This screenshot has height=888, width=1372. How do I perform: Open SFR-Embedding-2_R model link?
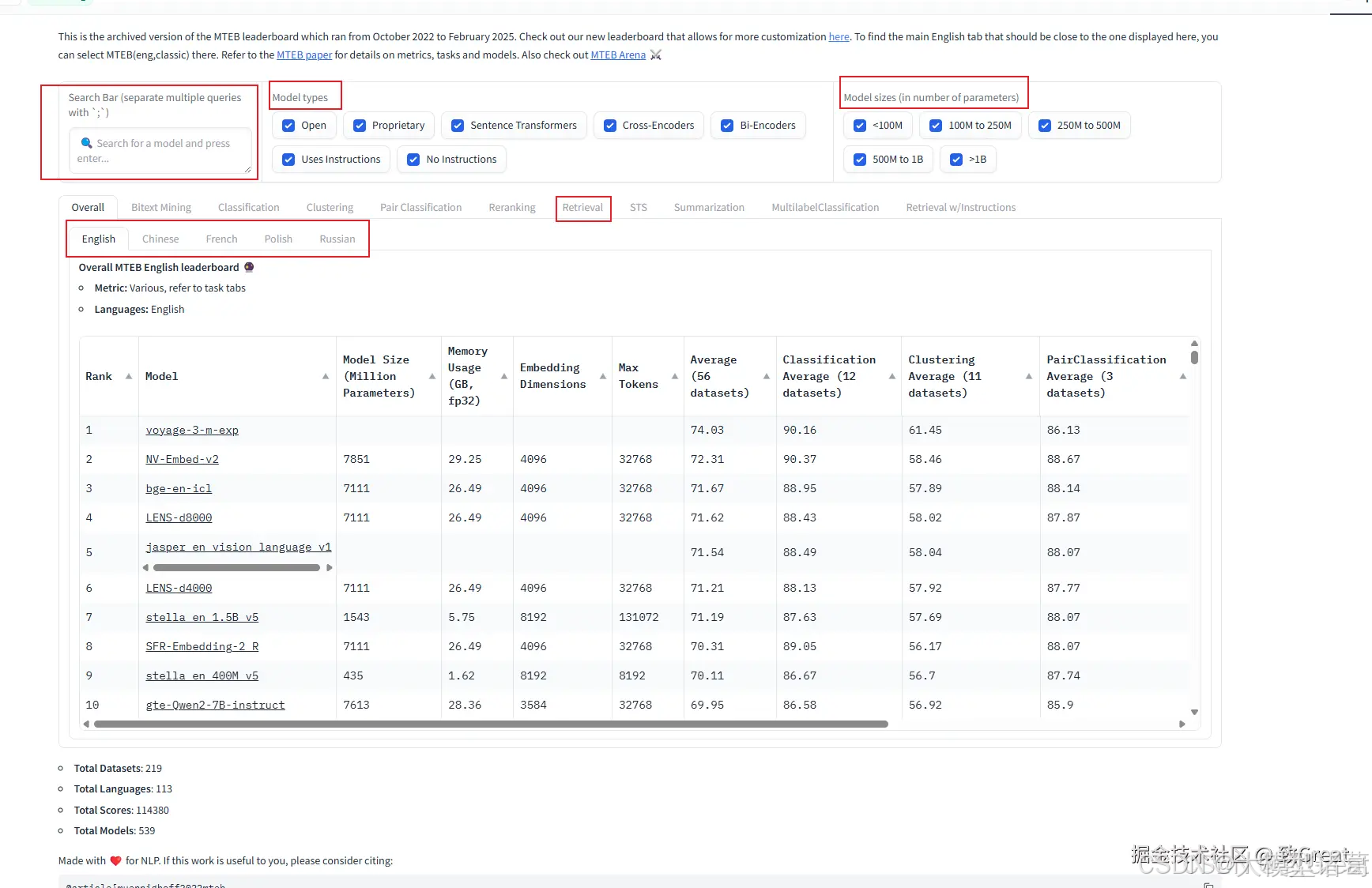coord(202,647)
